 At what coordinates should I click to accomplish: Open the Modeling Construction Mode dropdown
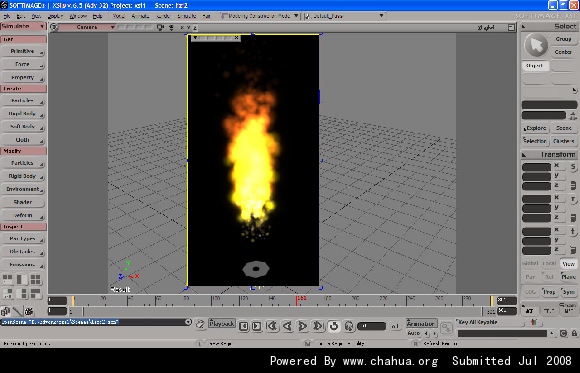(260, 16)
